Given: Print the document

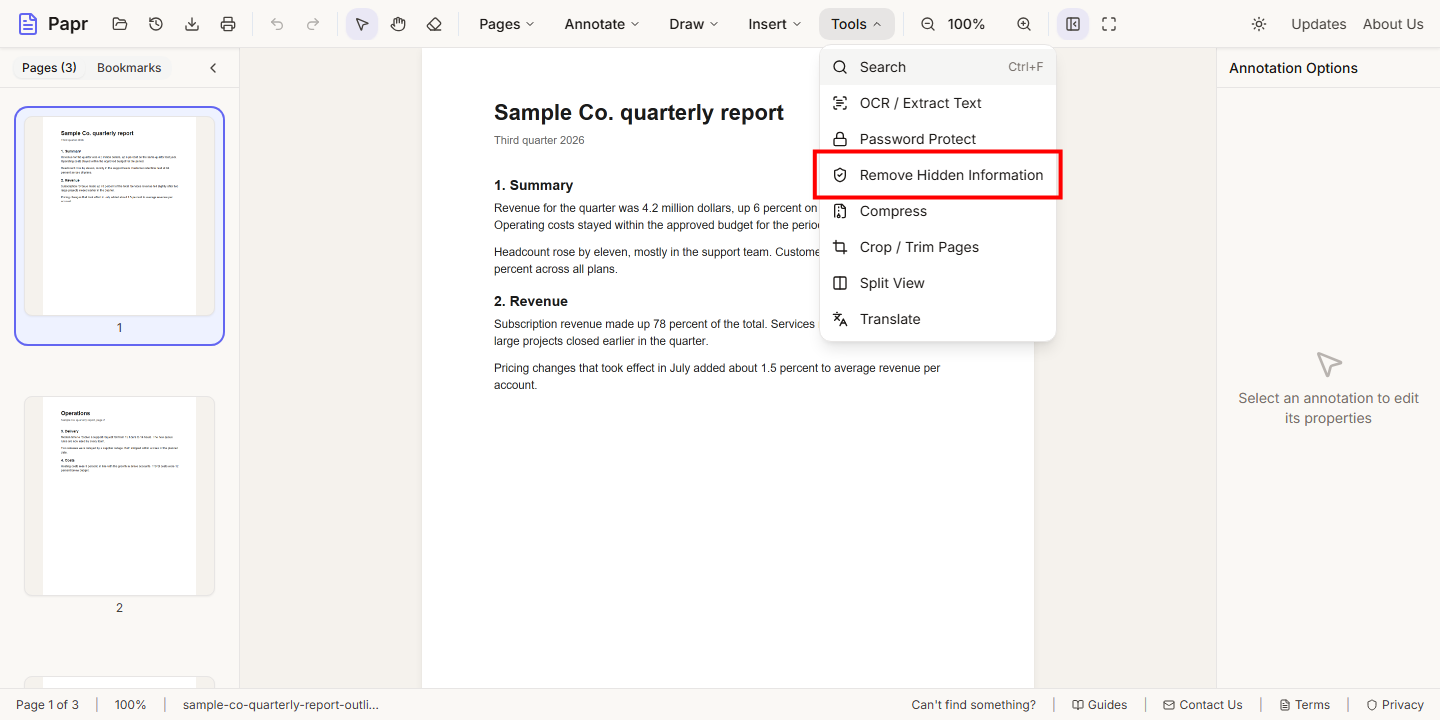Looking at the screenshot, I should coord(228,24).
